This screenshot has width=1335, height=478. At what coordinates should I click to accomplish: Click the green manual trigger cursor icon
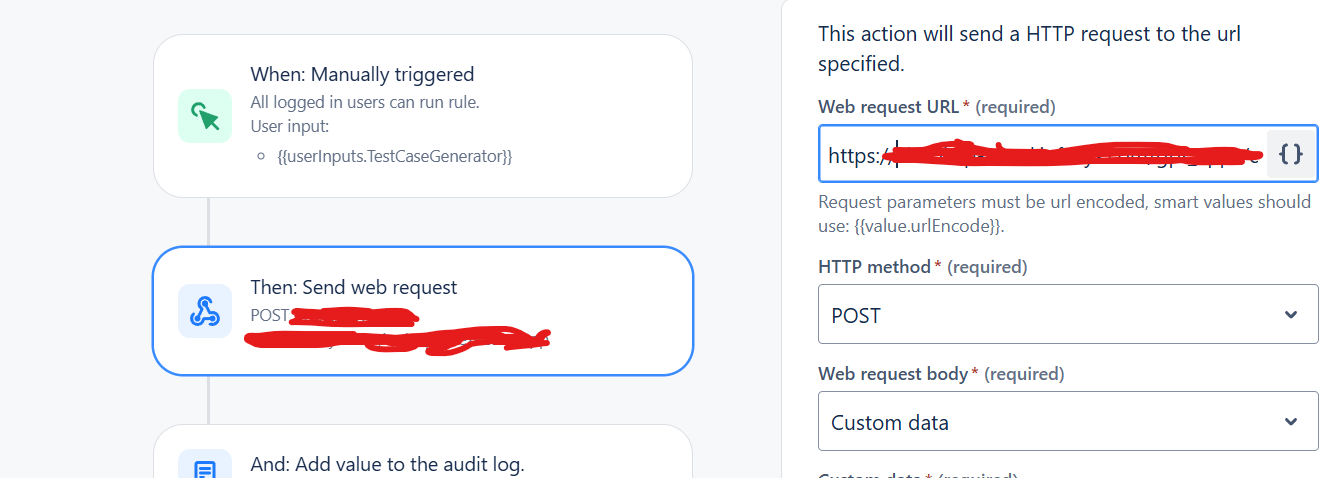point(205,116)
